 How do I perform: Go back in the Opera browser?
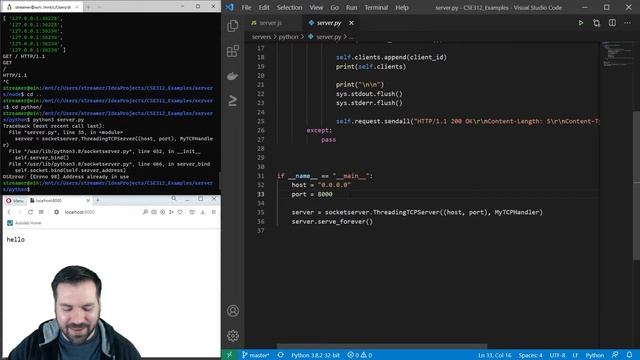(9, 212)
